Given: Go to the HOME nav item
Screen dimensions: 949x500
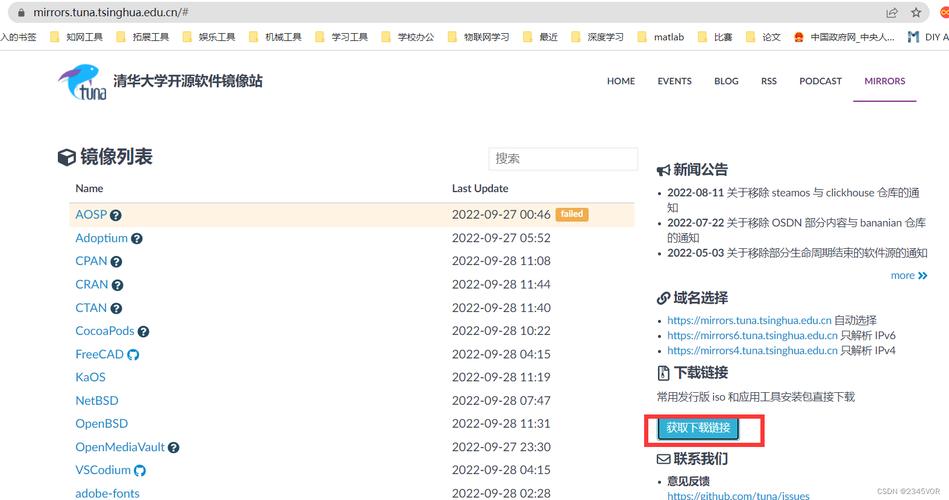Looking at the screenshot, I should [621, 81].
